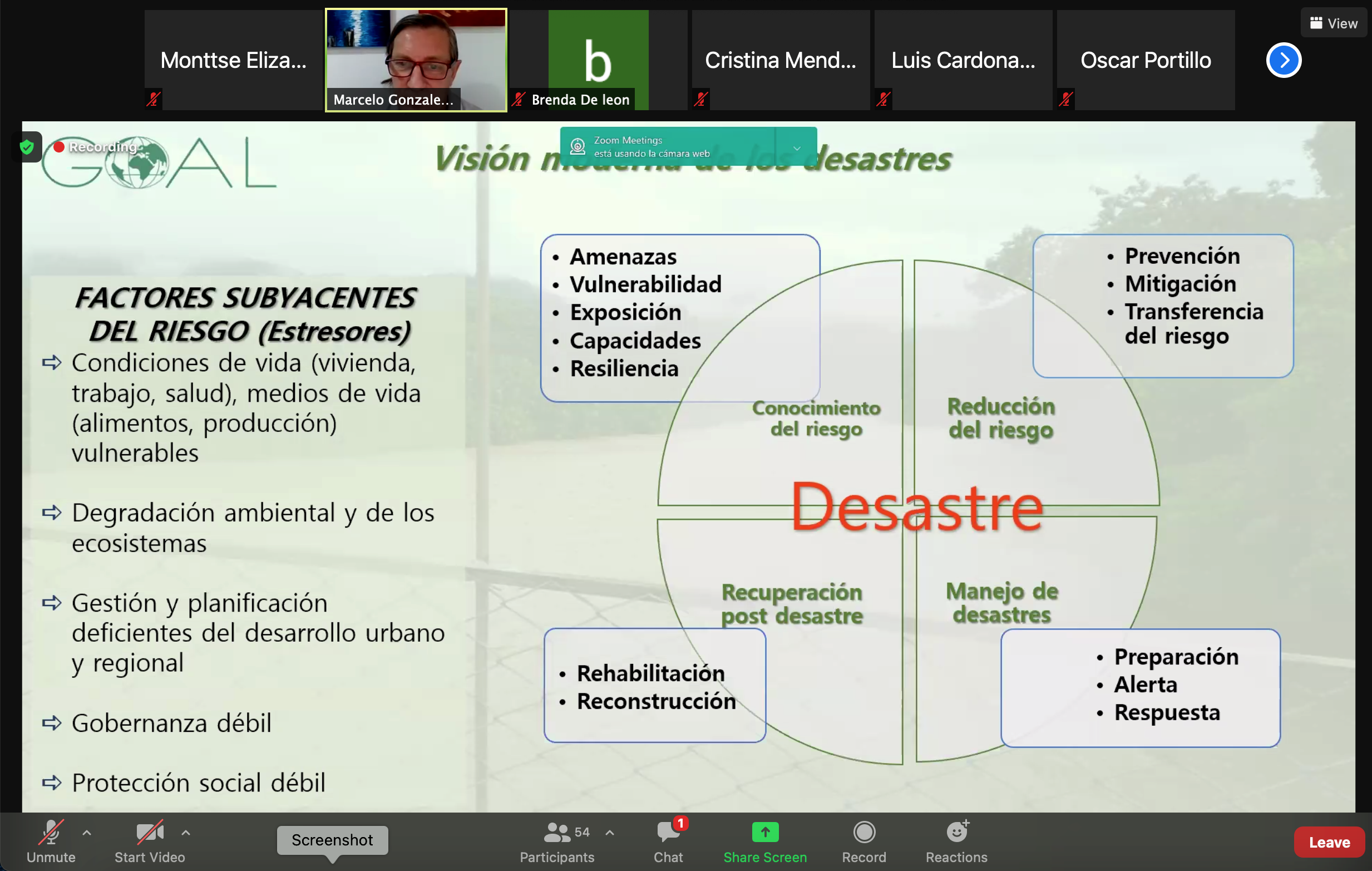1372x871 pixels.
Task: Click the webcam icon in Zoom notification
Action: [578, 147]
